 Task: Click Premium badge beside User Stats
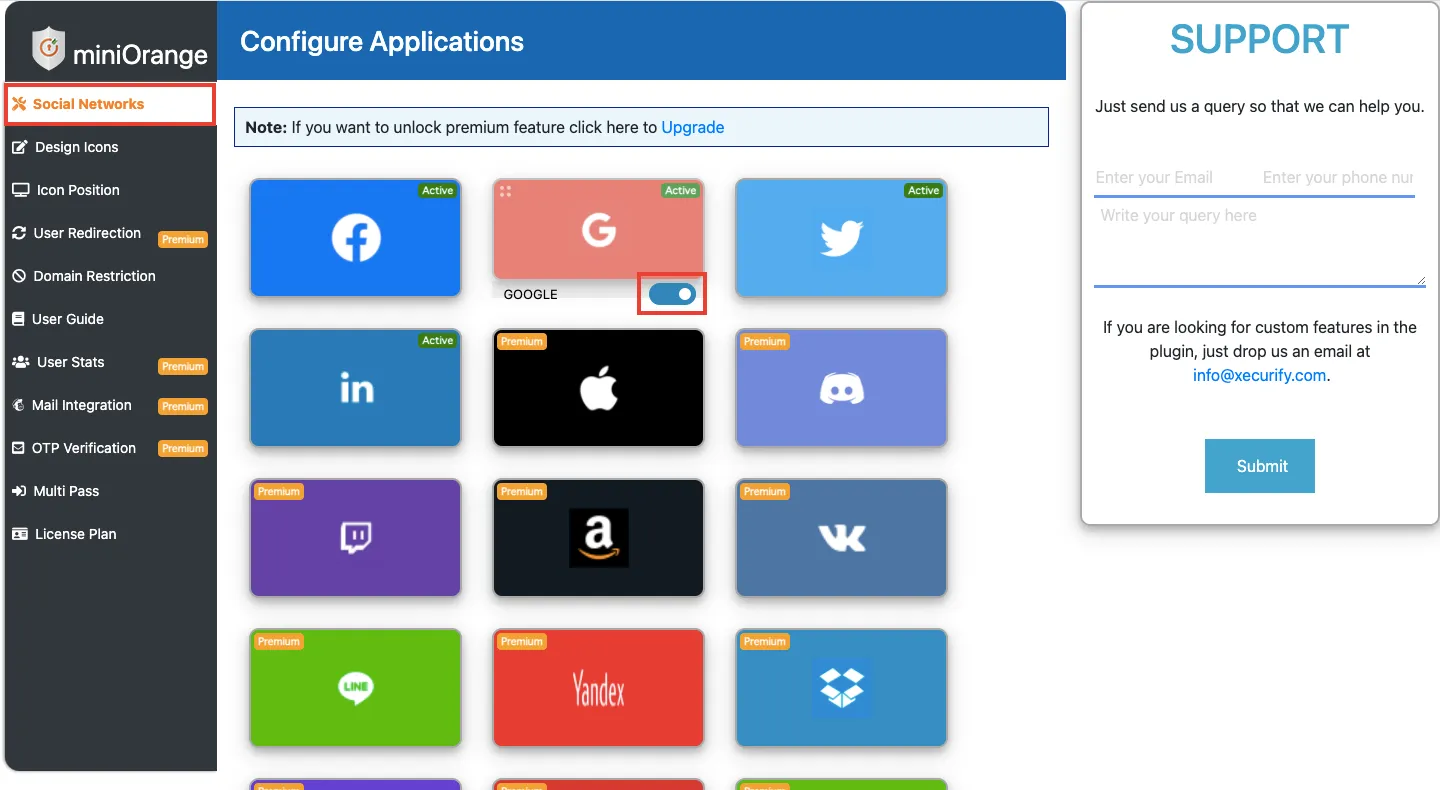[183, 366]
